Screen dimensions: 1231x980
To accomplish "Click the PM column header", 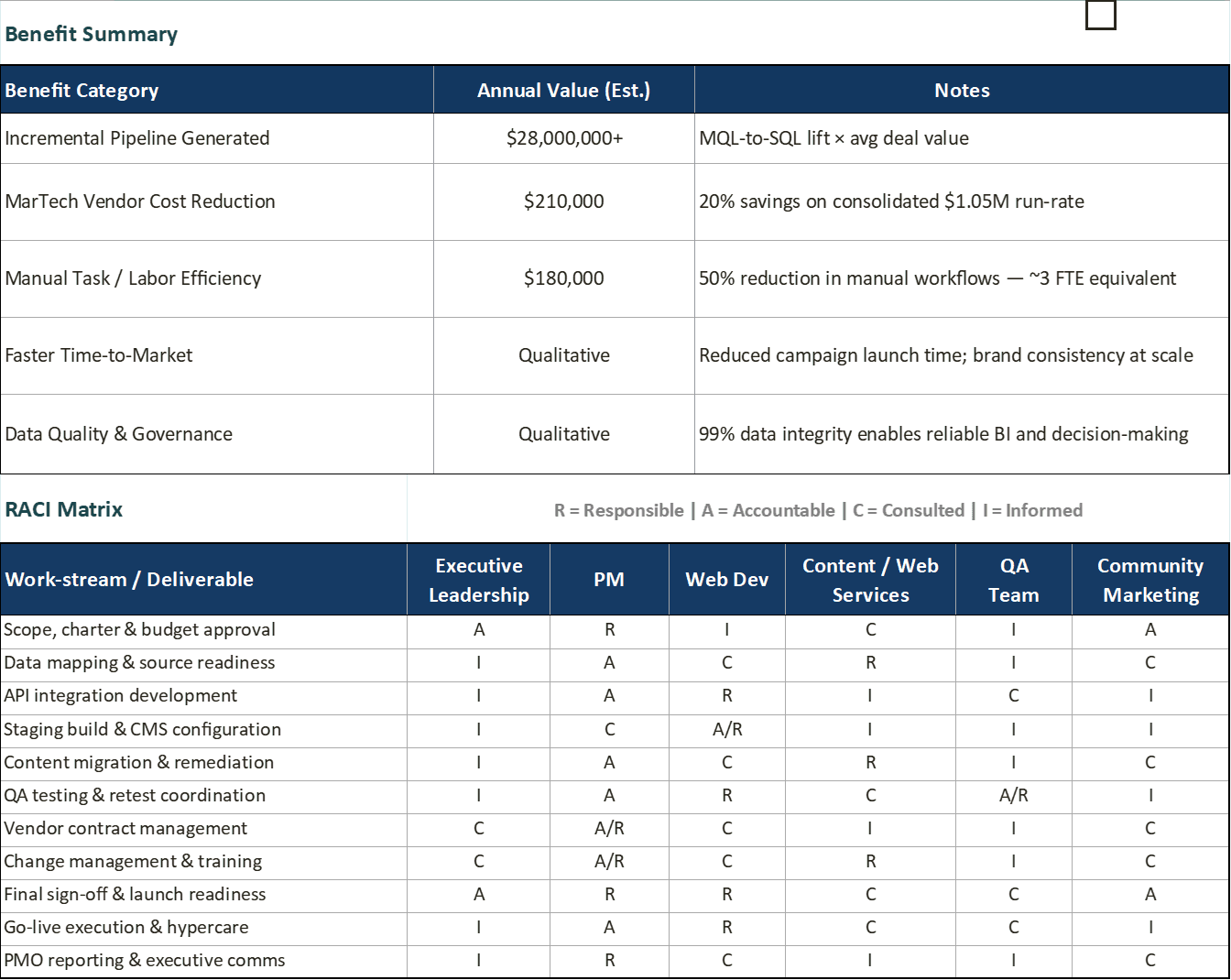I will pos(609,579).
